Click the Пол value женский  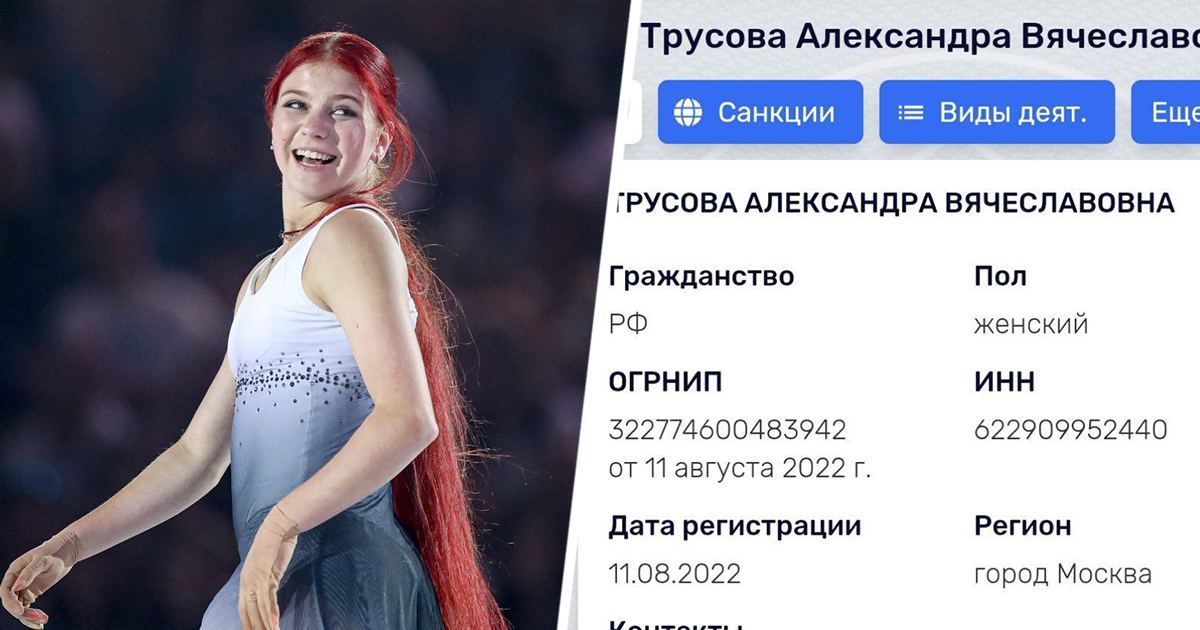click(x=1031, y=325)
